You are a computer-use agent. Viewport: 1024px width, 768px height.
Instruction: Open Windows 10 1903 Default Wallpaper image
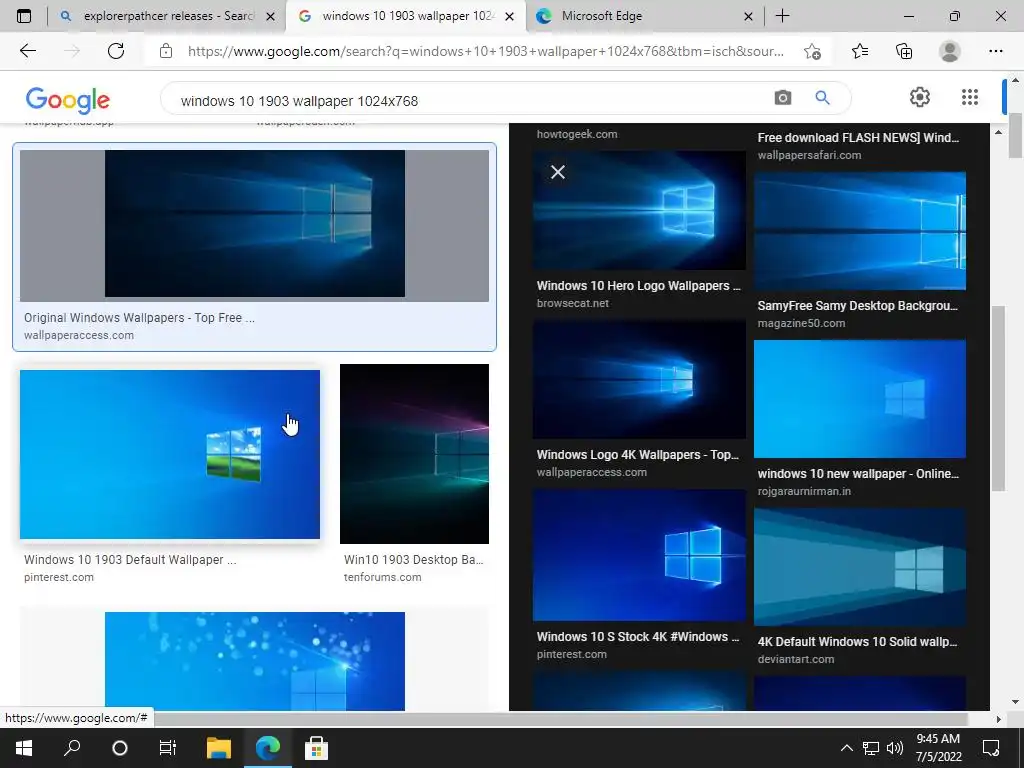click(x=170, y=455)
